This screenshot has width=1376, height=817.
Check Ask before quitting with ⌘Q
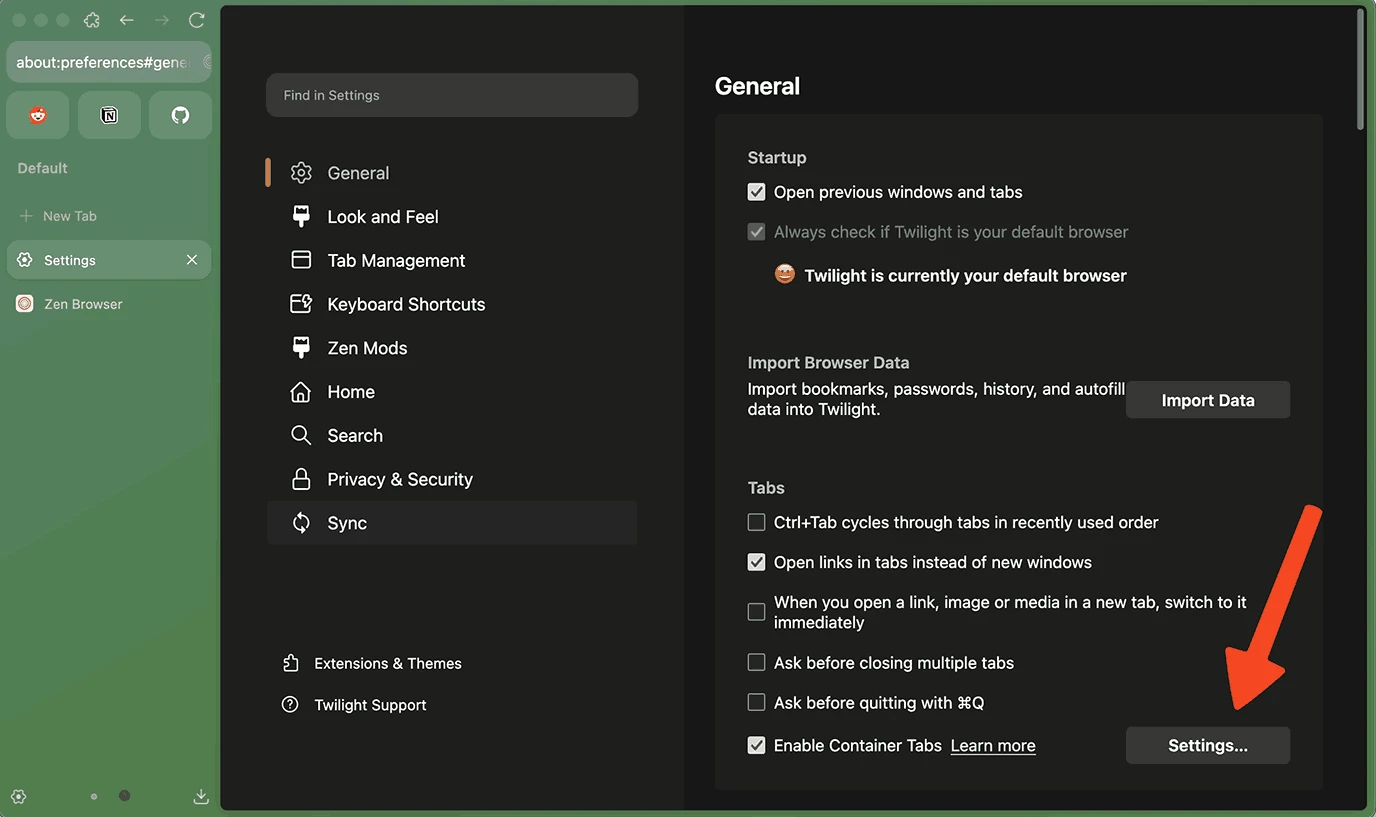pyautogui.click(x=757, y=703)
